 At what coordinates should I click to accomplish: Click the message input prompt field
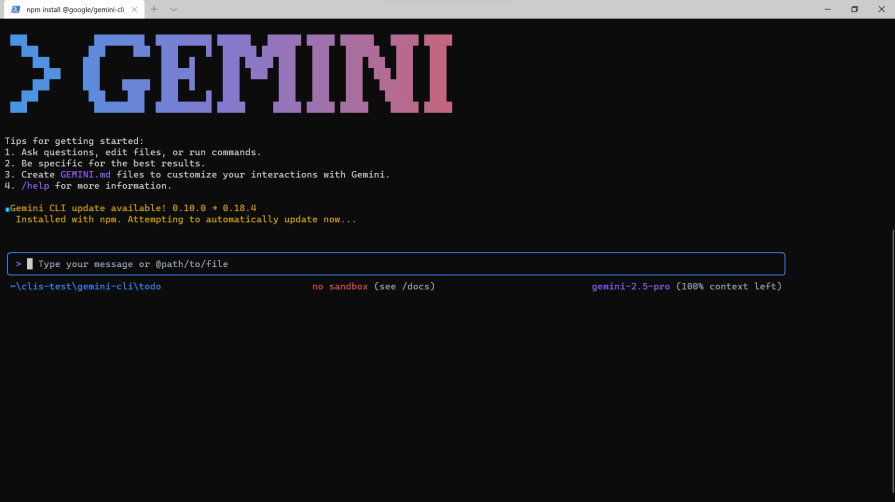400,264
